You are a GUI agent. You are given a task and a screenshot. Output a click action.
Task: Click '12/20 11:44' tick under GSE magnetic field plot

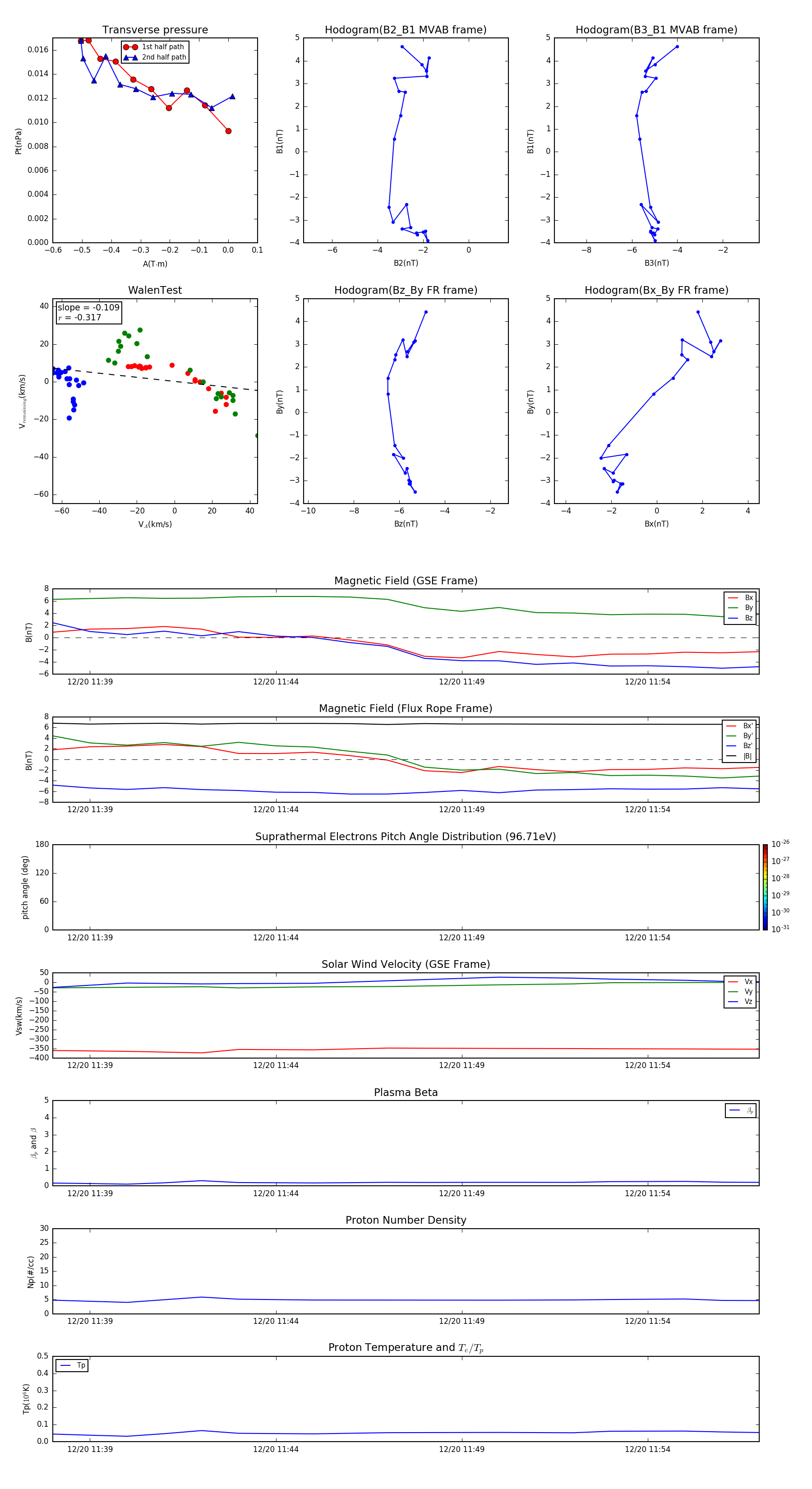pos(276,681)
